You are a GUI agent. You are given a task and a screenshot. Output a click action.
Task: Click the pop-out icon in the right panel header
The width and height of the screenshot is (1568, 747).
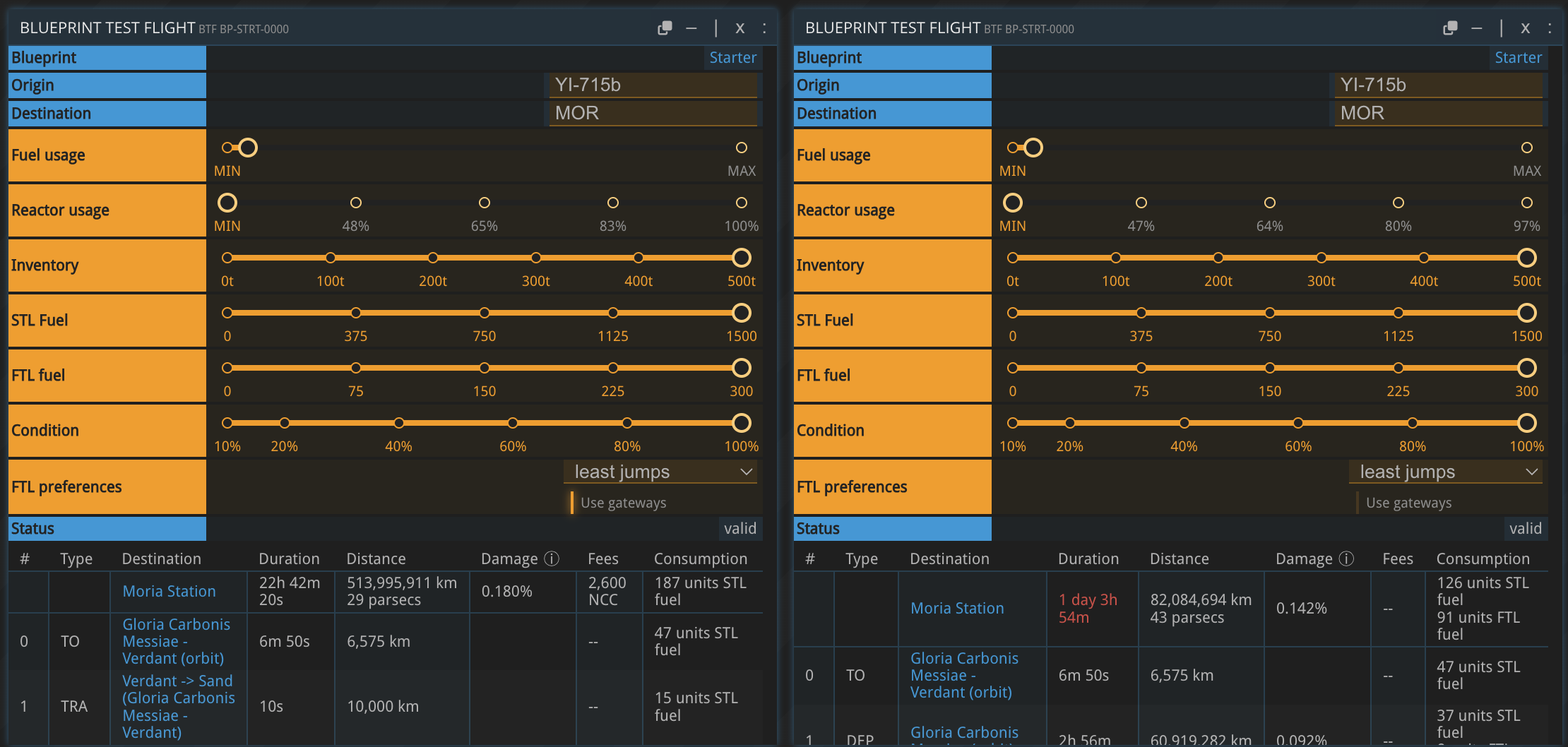click(x=1449, y=28)
